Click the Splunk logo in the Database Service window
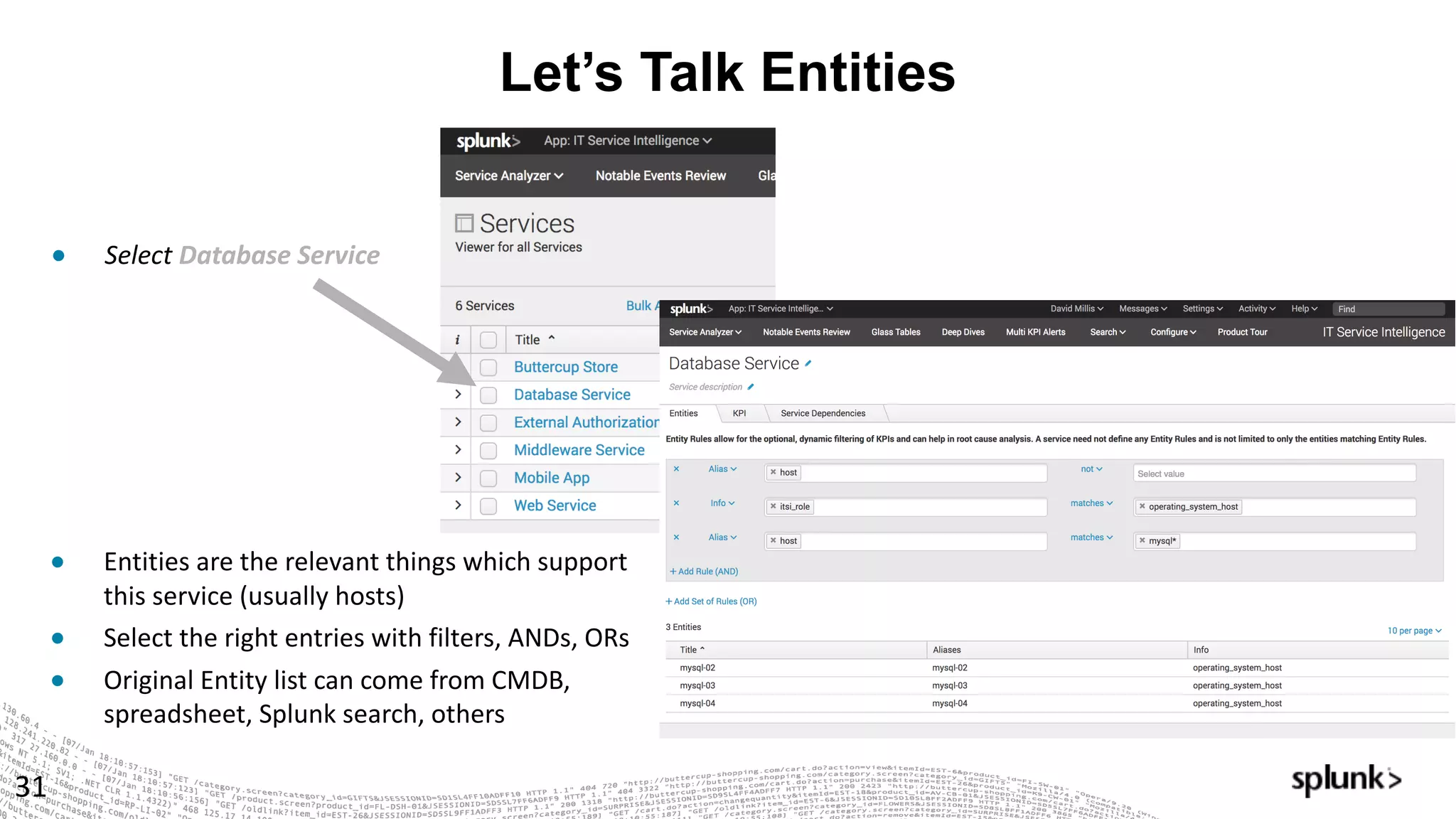Screen dimensions: 1456x819 point(691,309)
